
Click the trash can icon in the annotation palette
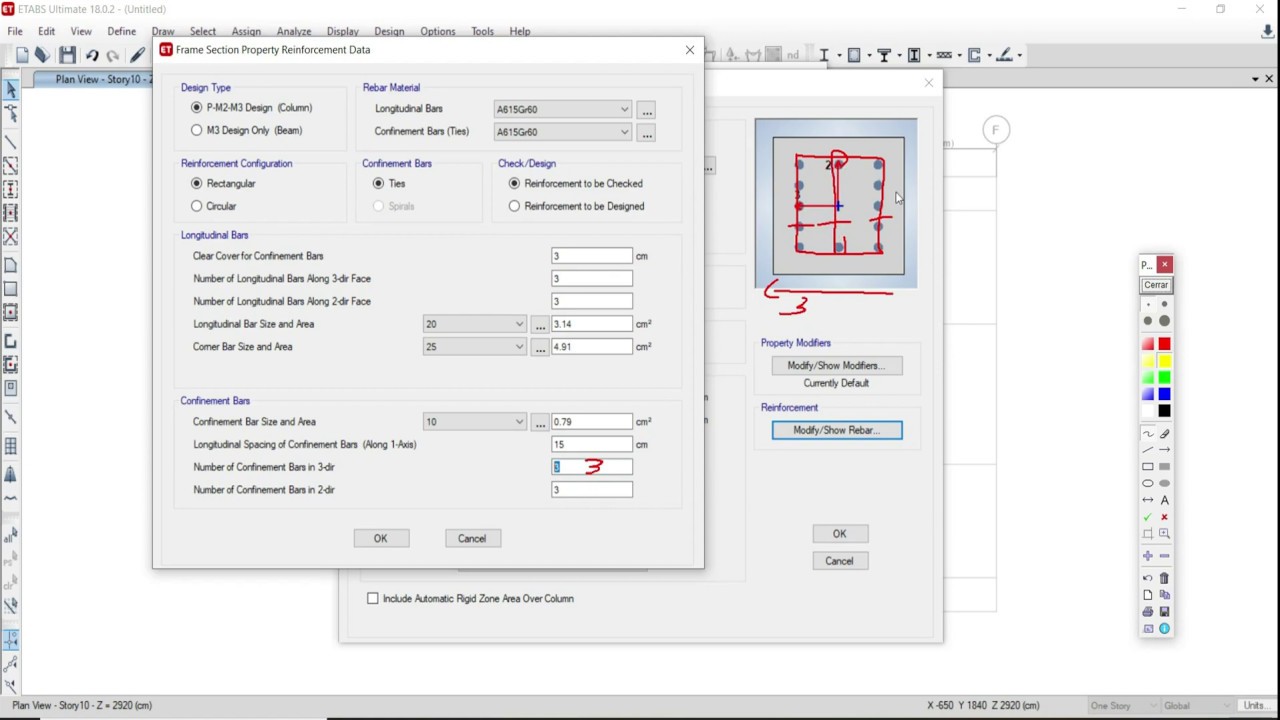click(1164, 578)
